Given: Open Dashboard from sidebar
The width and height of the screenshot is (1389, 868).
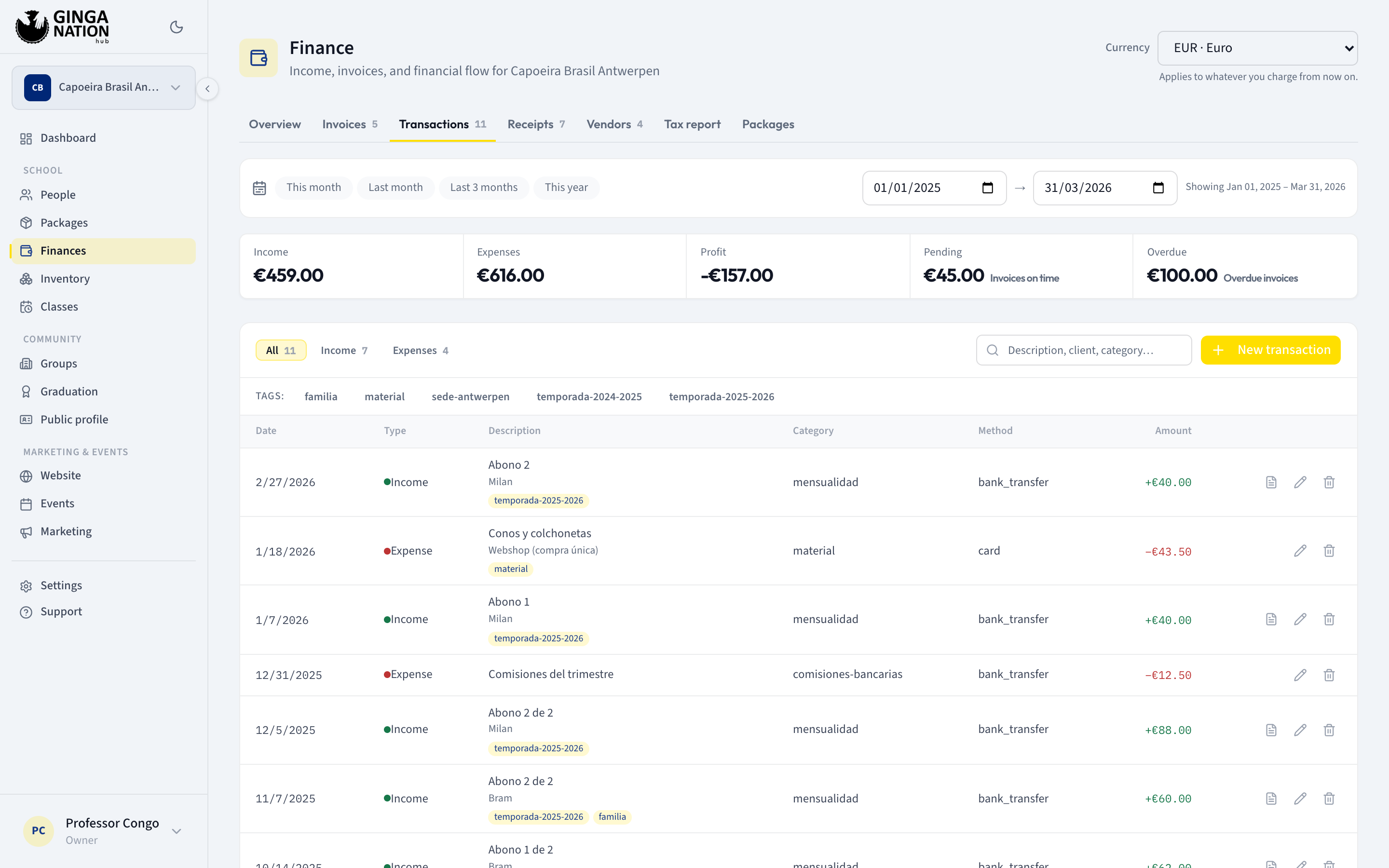Looking at the screenshot, I should (103, 138).
